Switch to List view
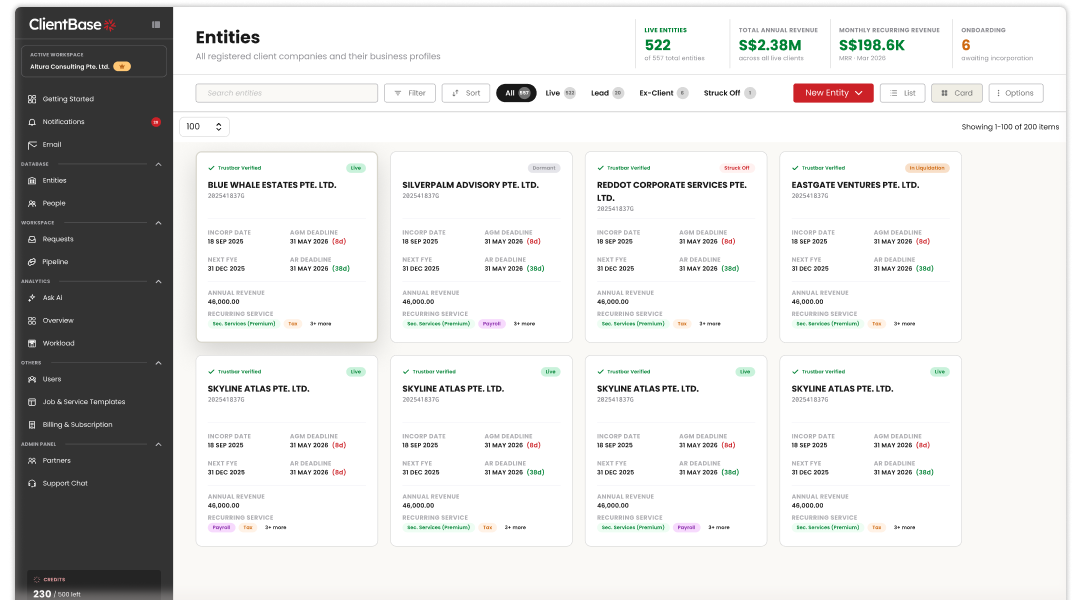 tap(902, 93)
